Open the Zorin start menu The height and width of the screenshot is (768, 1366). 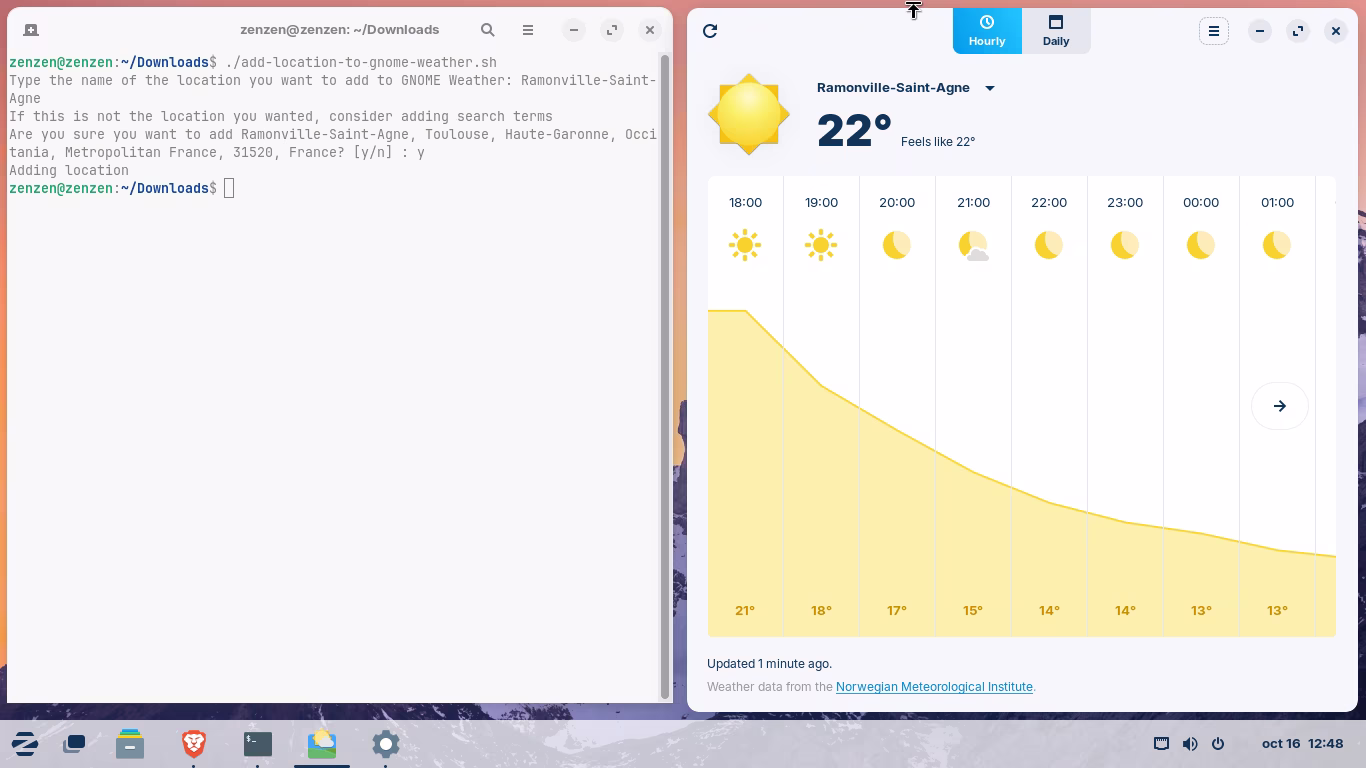tap(25, 744)
